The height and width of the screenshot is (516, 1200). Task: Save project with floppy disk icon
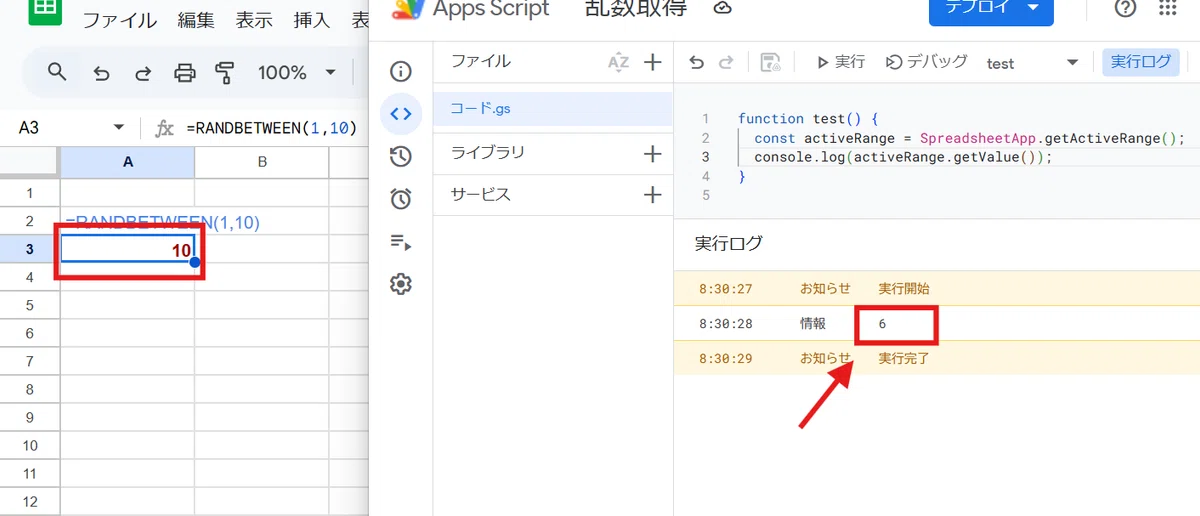coord(770,62)
